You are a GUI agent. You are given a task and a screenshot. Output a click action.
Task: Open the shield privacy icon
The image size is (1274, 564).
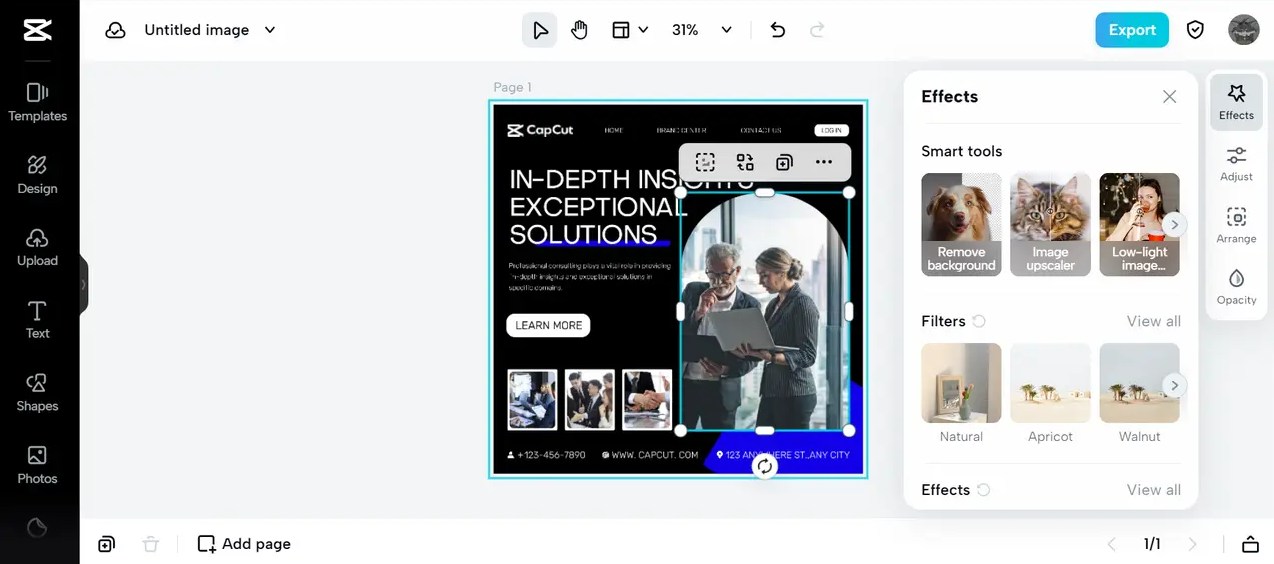[x=1195, y=30]
